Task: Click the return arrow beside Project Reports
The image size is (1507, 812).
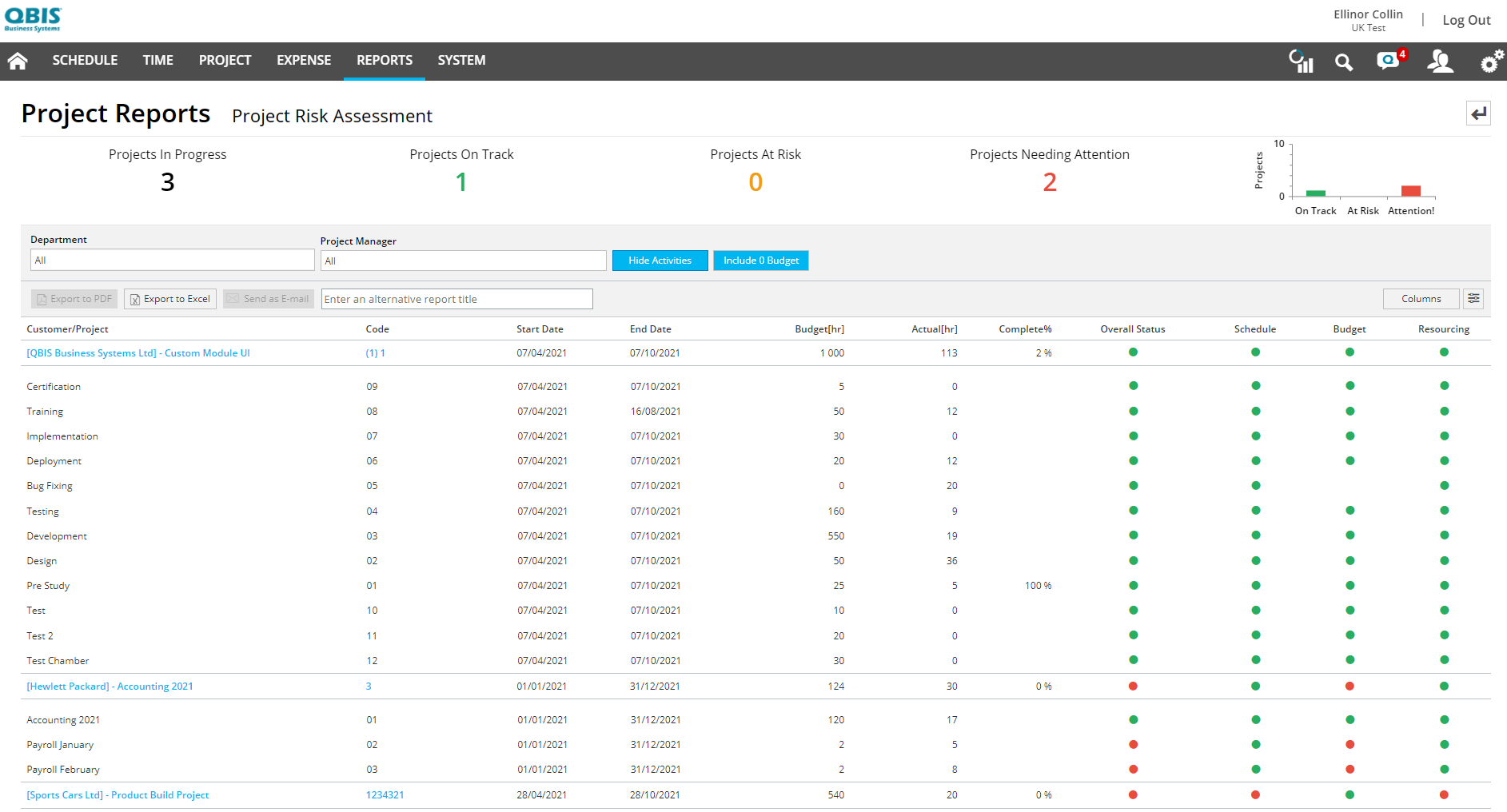Action: click(1478, 113)
